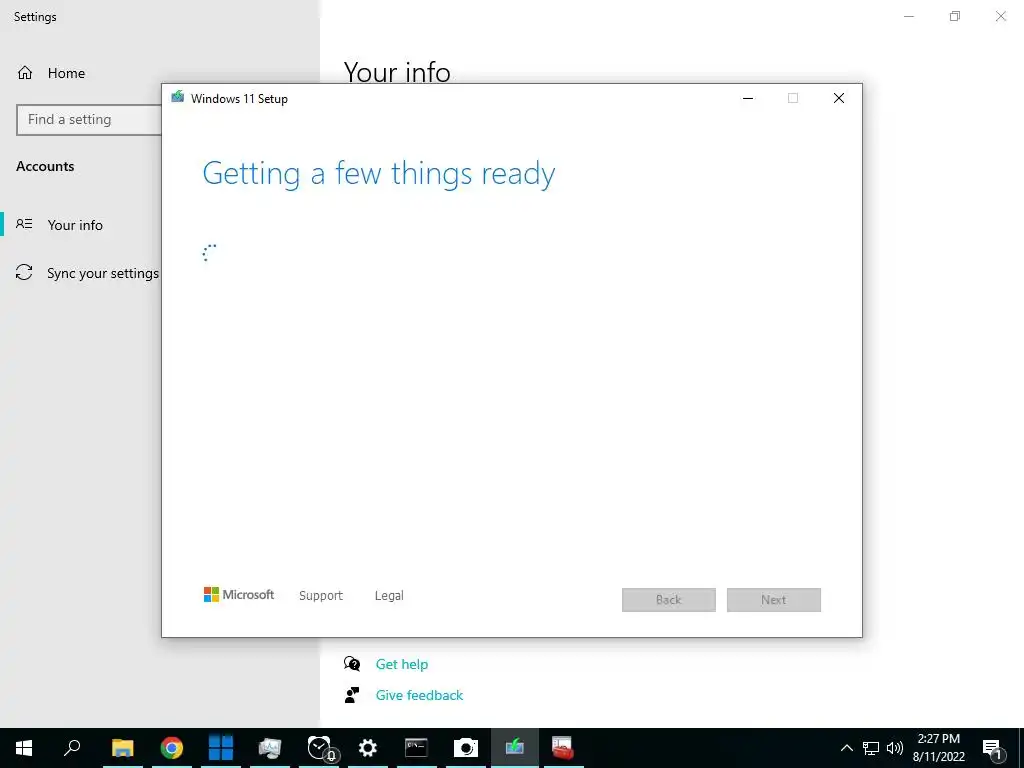Screen dimensions: 1024x768
Task: Click the blue four-square taskbar icon
Action: pyautogui.click(x=221, y=748)
